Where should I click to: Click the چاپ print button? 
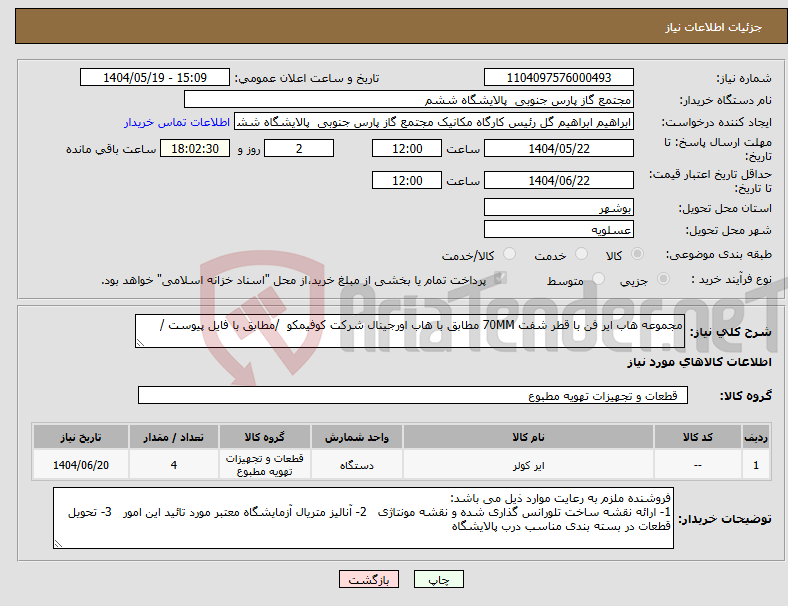pos(439,579)
